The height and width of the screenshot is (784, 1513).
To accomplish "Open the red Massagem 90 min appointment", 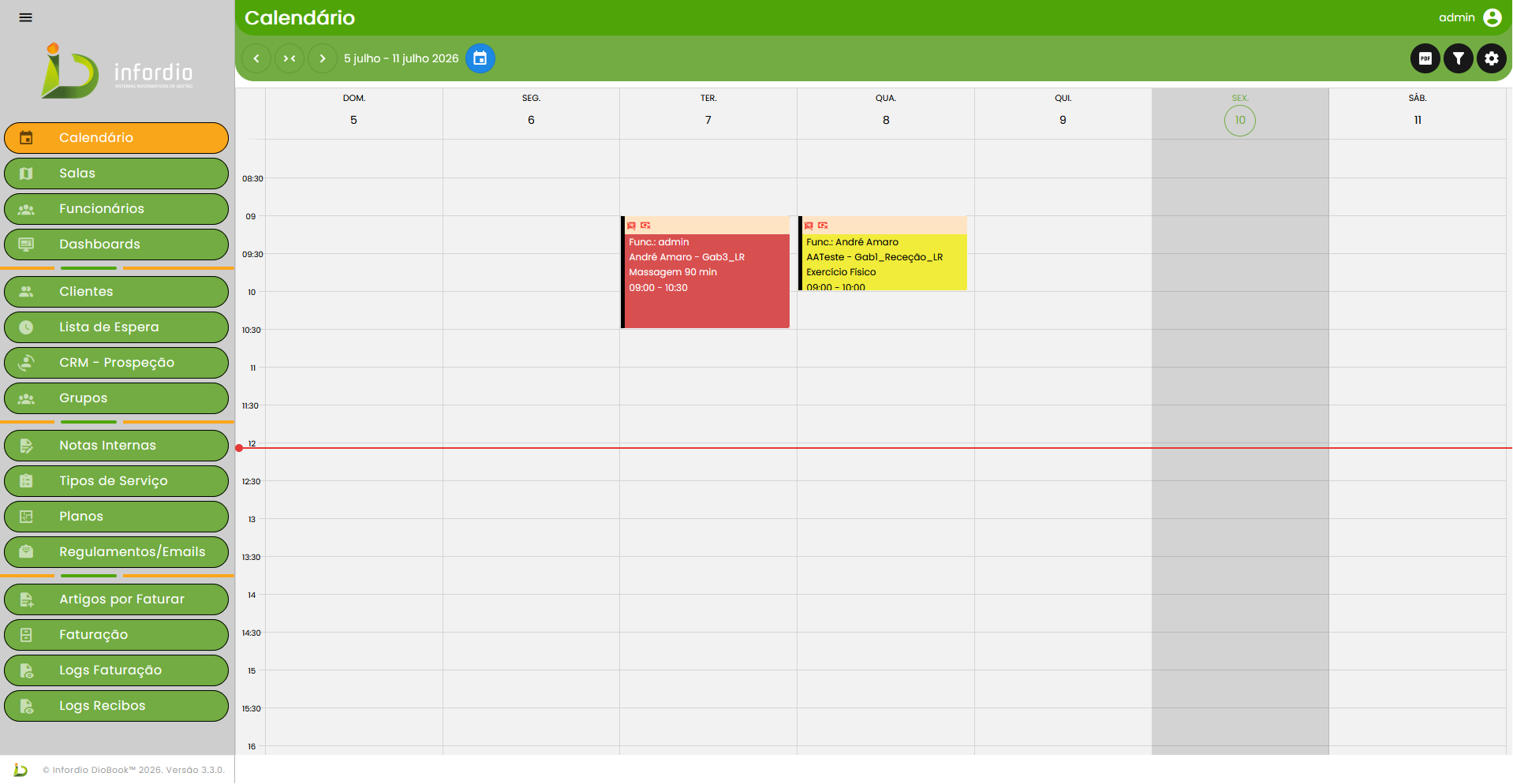I will (705, 272).
